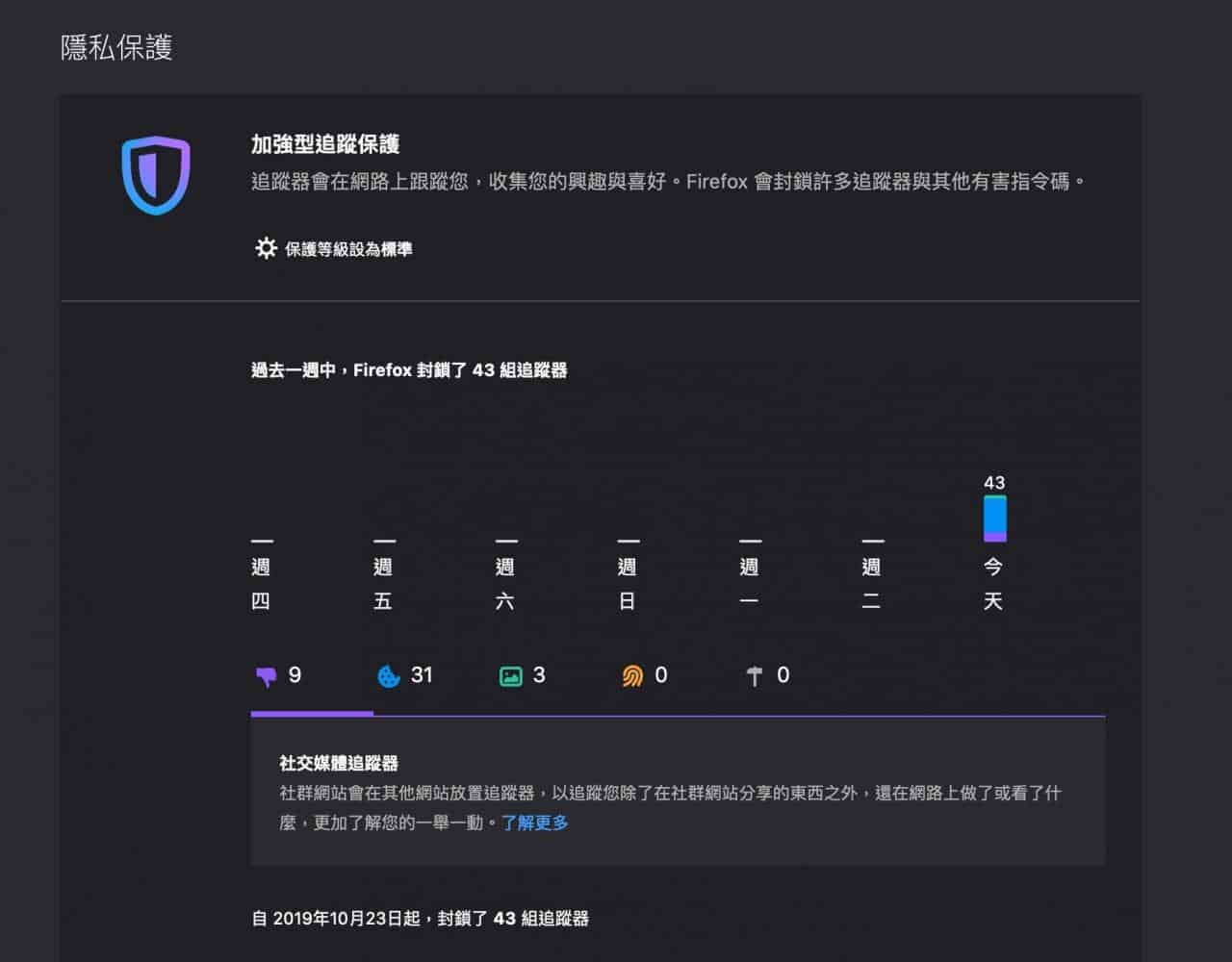Screen dimensions: 1232x962
Task: Click the count 0 beside the fingerprint icon
Action: 661,675
